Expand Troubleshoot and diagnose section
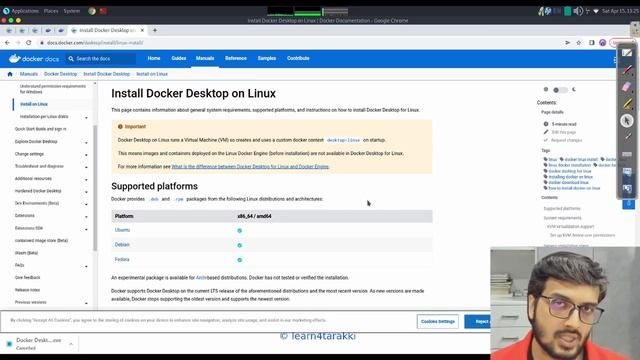 (x=86, y=167)
